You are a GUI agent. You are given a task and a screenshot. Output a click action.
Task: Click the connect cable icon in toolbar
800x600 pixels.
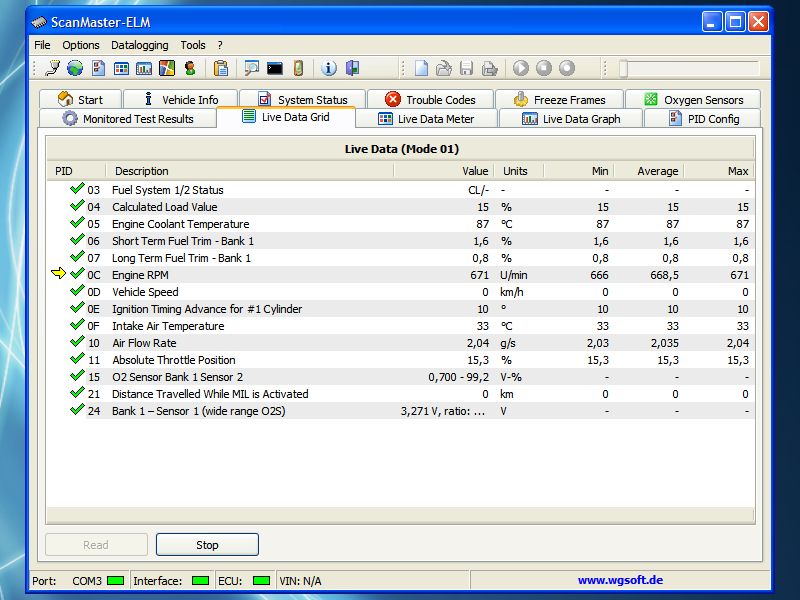(54, 68)
